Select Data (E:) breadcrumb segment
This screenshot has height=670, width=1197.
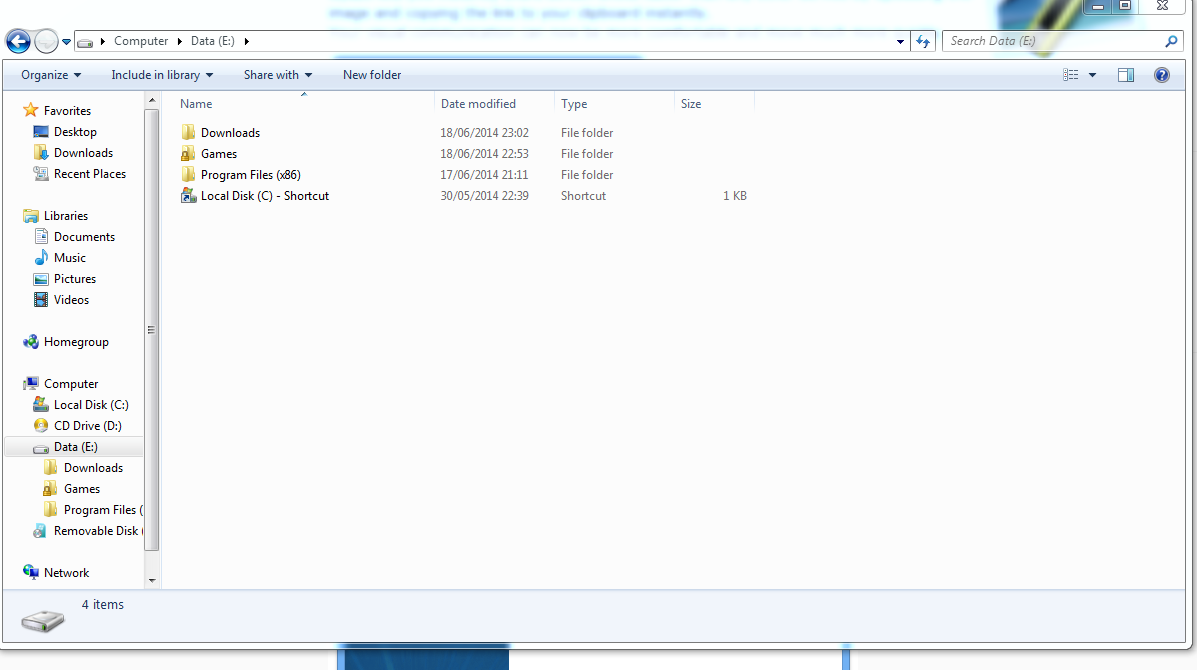click(212, 41)
